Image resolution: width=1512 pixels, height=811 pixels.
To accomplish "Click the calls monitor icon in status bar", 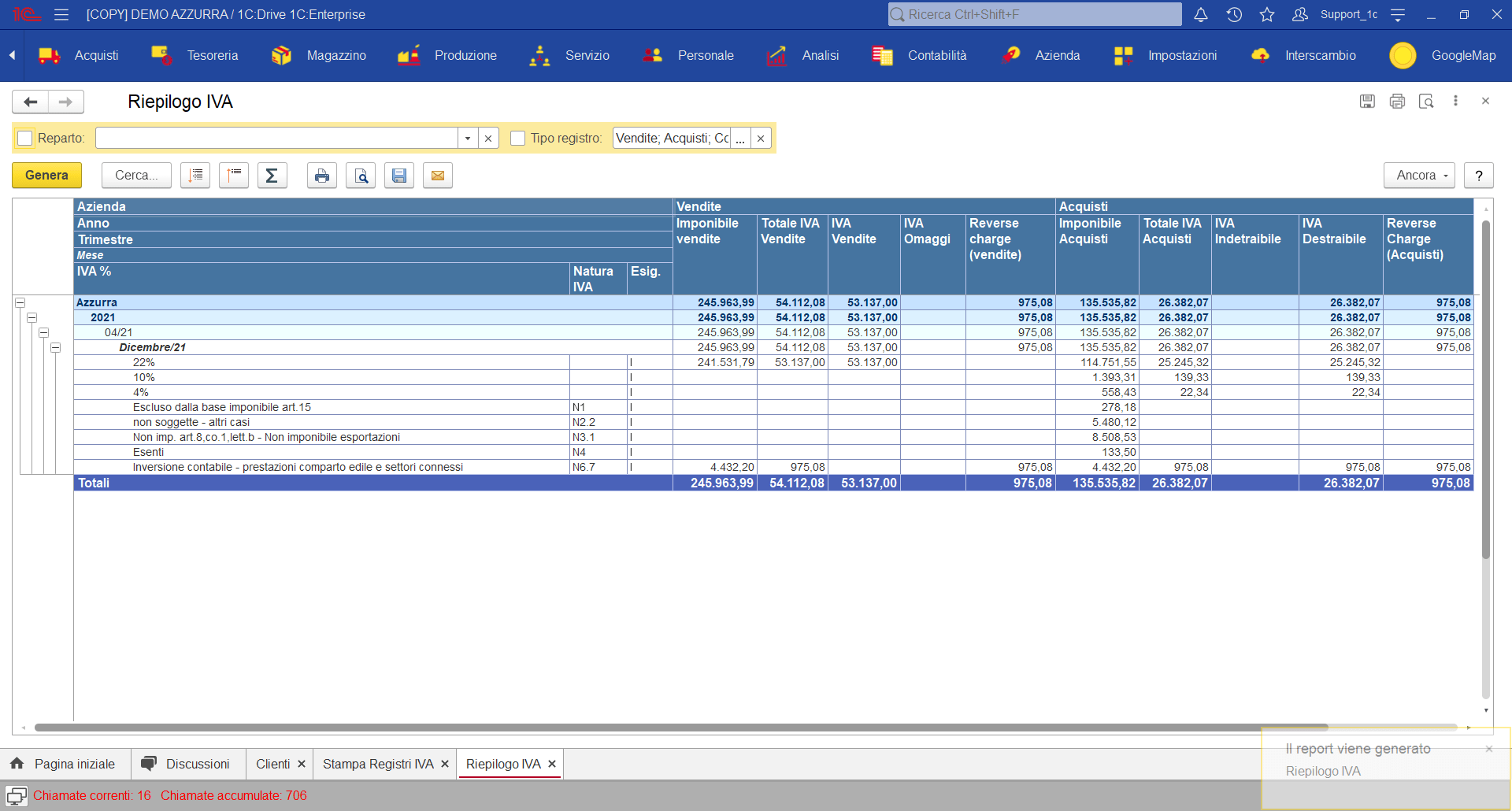I will click(17, 795).
